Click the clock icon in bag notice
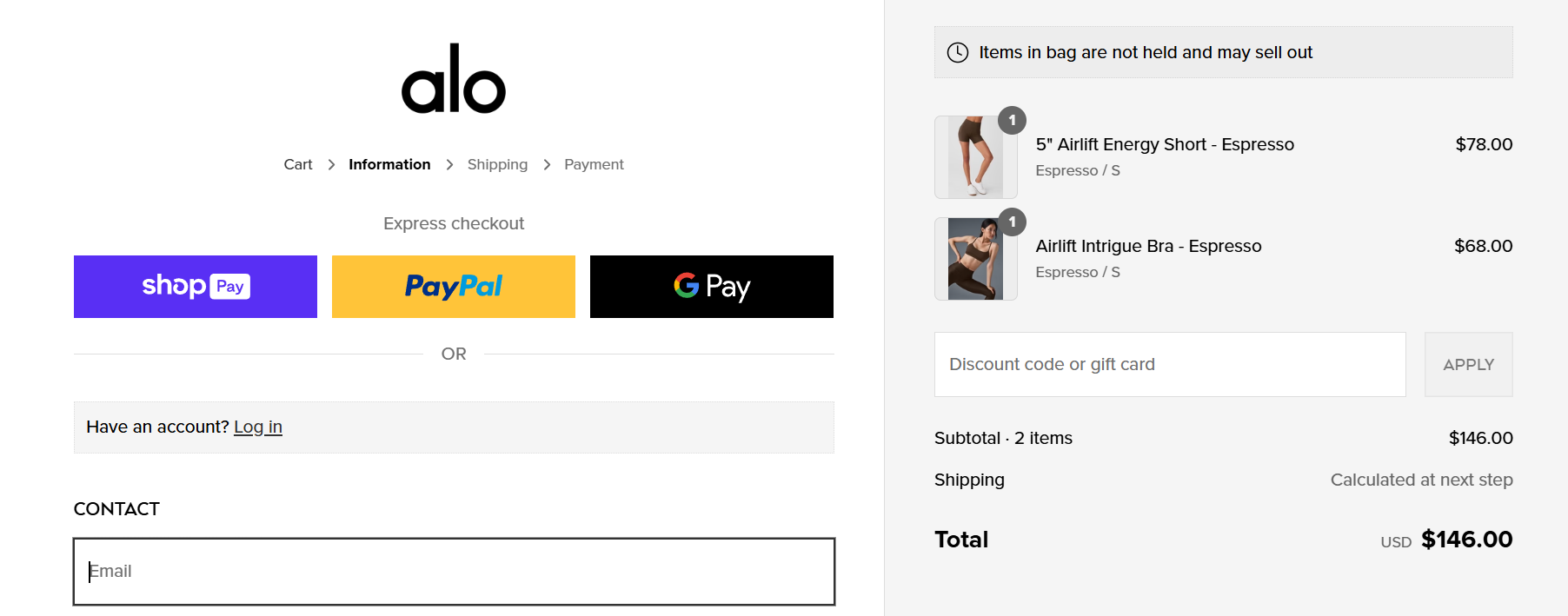This screenshot has width=1568, height=616. pos(957,52)
